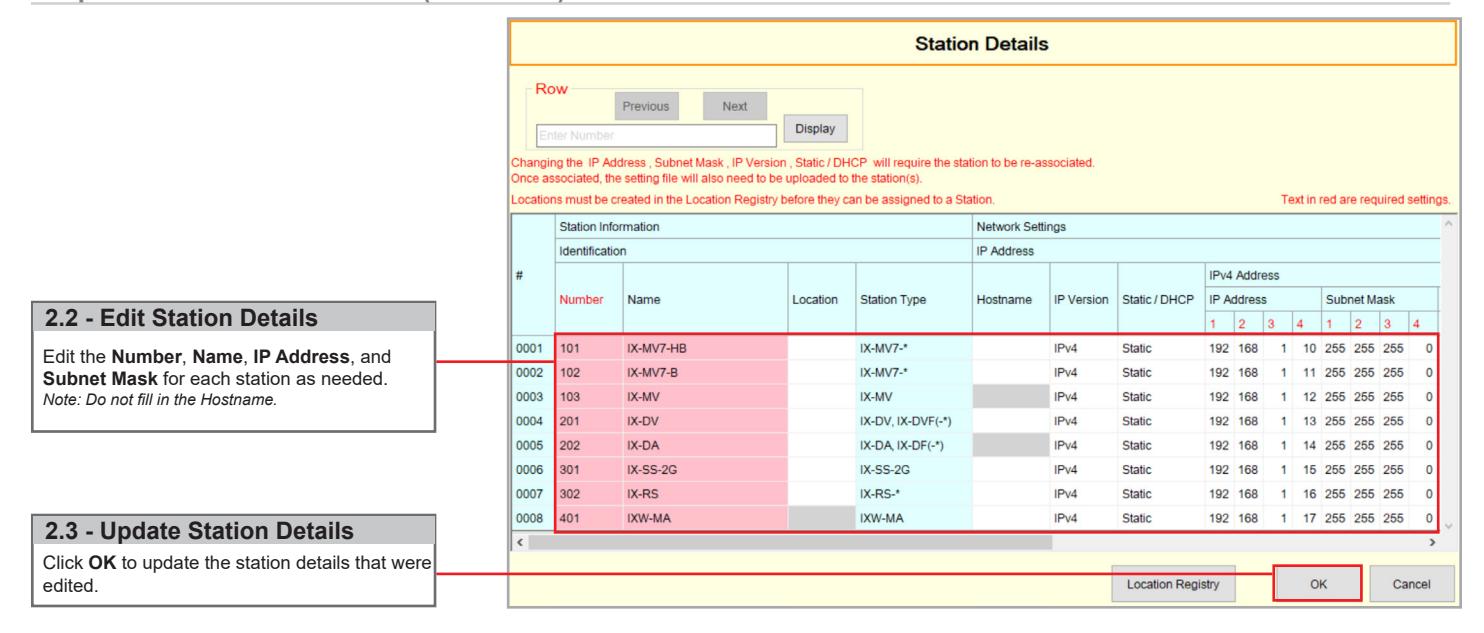Open the IP Version cell for station 202
This screenshot has height=633, width=1484.
tap(1084, 446)
